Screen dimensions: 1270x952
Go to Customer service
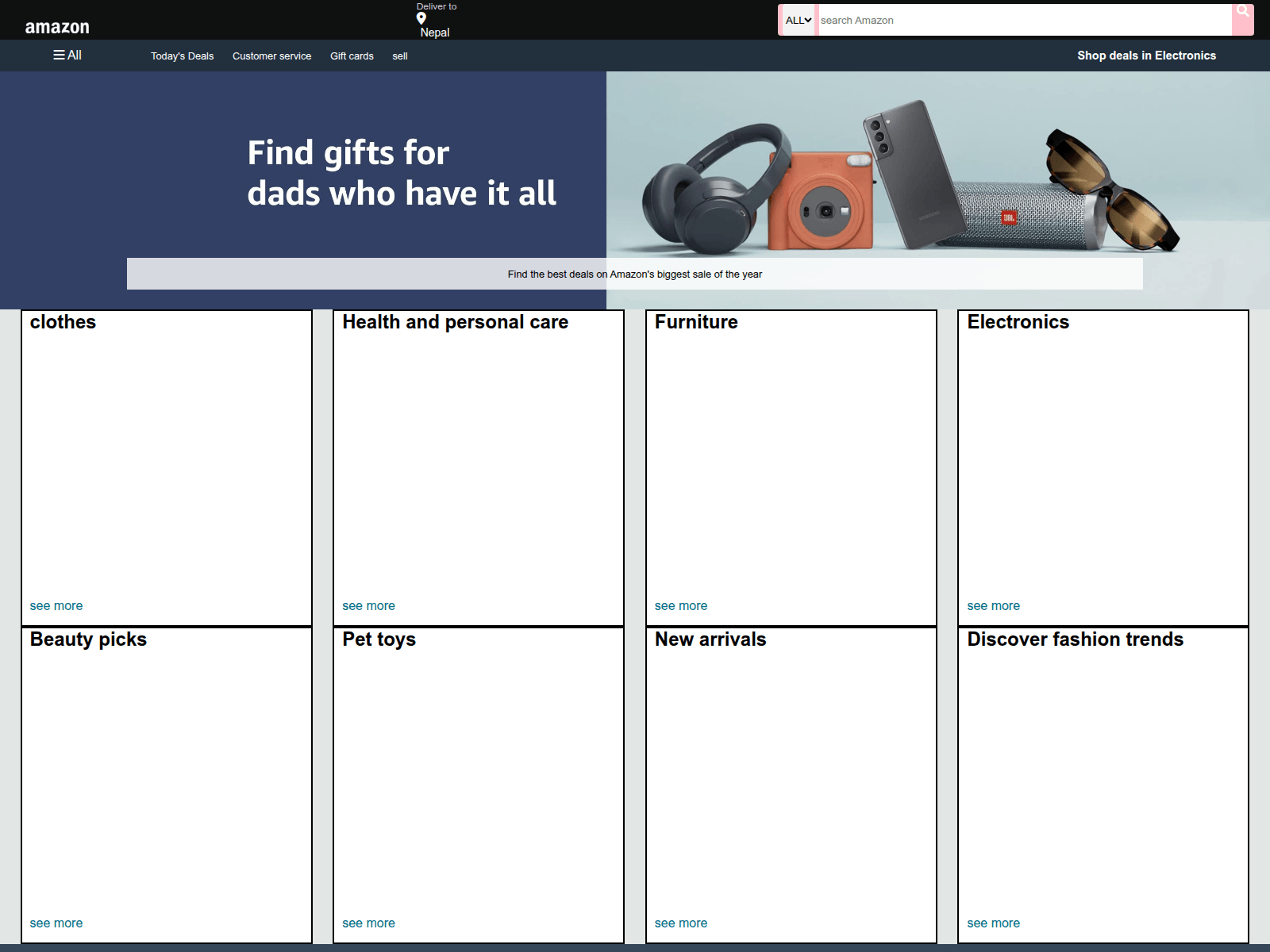tap(271, 56)
